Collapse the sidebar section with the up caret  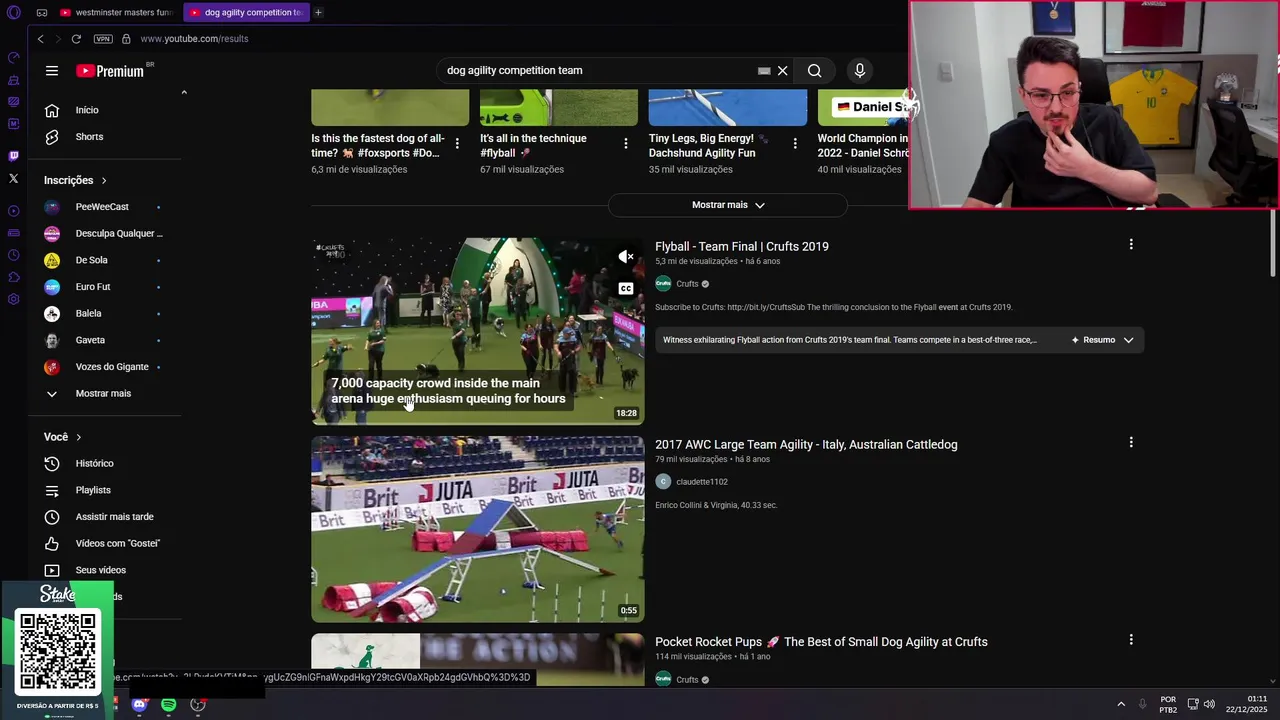(184, 93)
